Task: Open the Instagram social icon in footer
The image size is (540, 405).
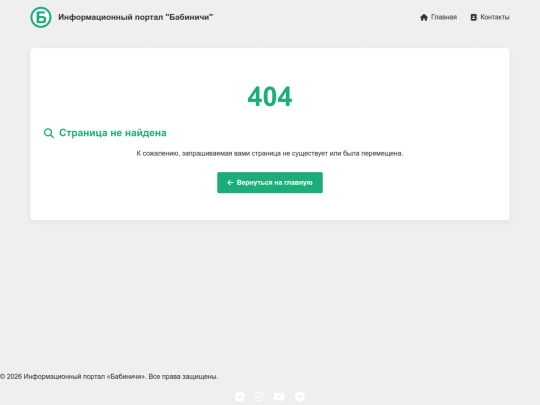Action: pos(259,397)
